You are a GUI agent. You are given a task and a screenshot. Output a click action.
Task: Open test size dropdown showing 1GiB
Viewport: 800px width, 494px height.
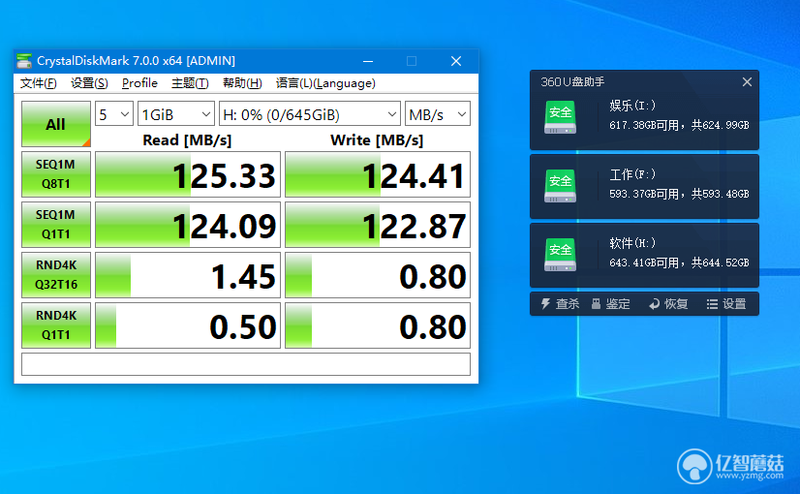176,114
